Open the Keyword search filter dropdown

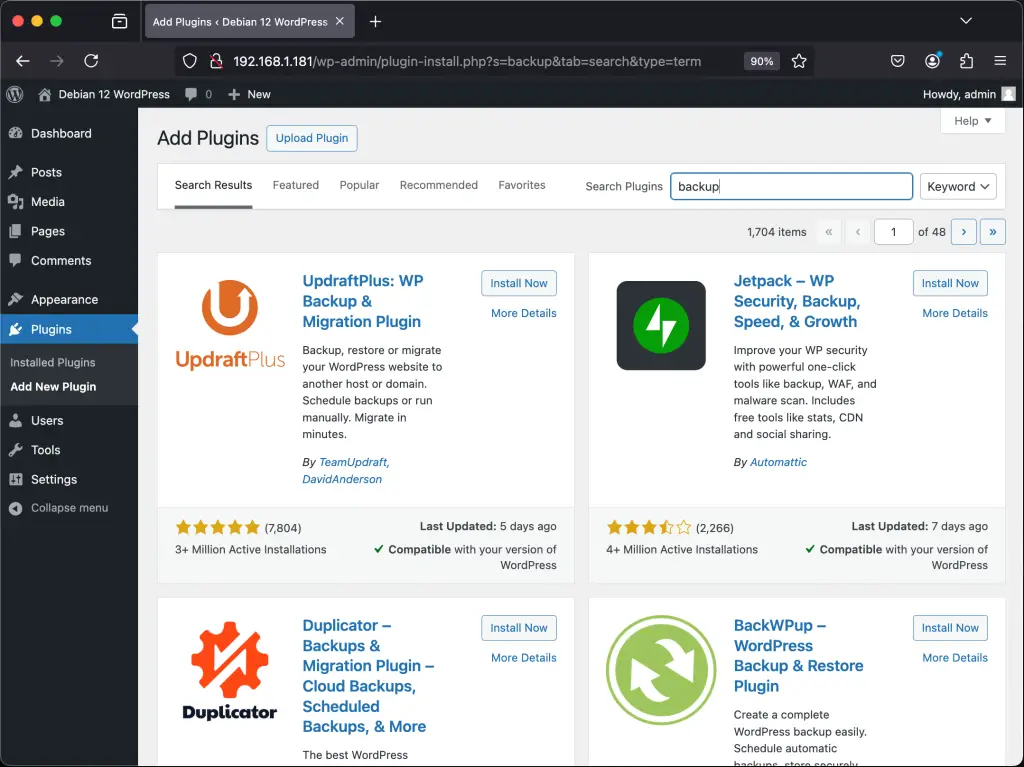(957, 186)
